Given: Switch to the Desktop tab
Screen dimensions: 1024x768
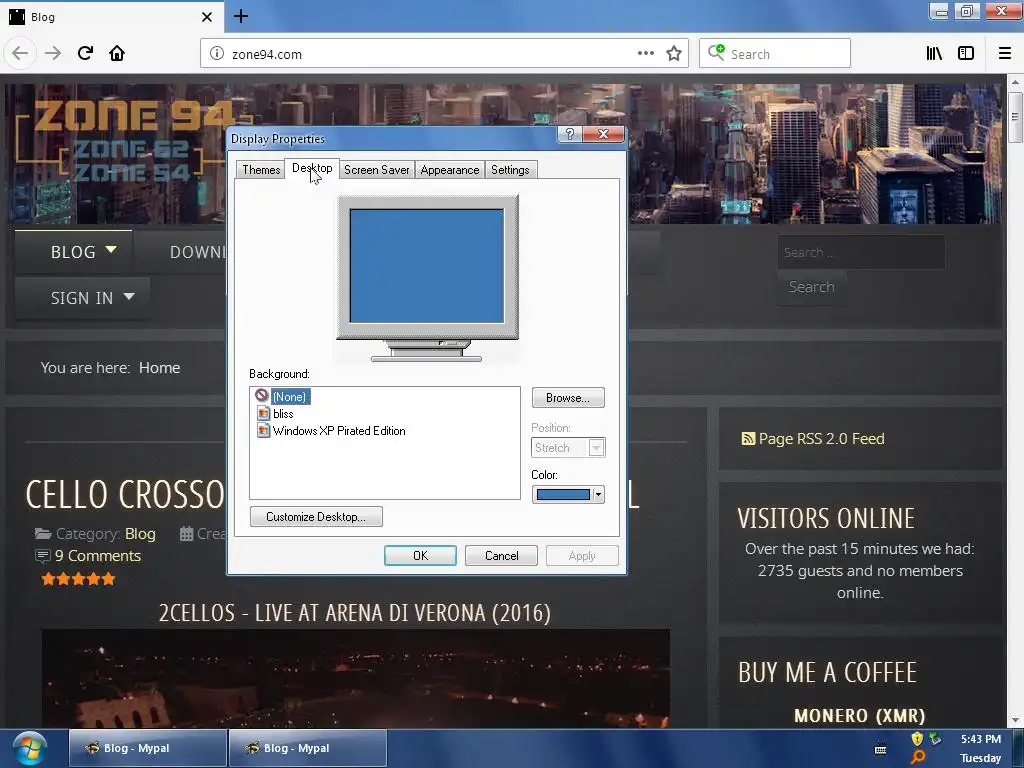Looking at the screenshot, I should [312, 168].
